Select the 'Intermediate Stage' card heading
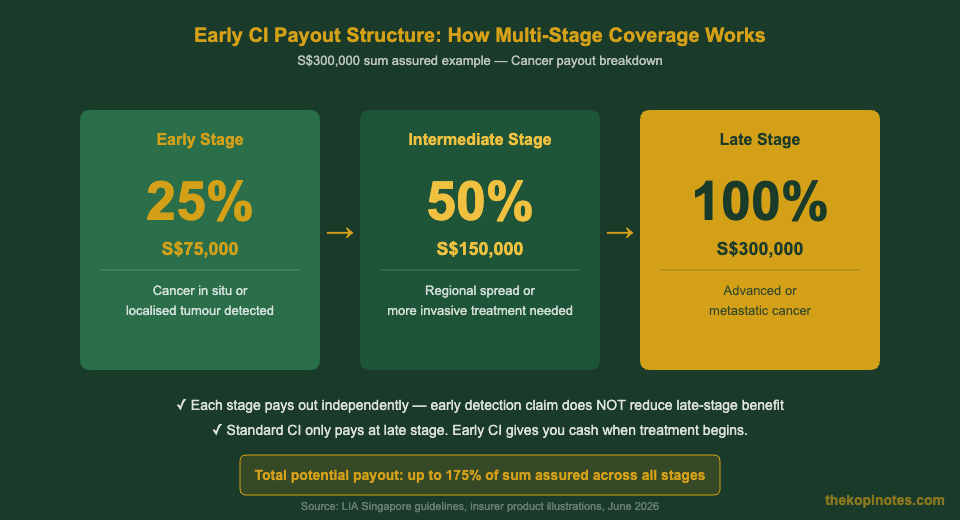This screenshot has height=520, width=960. [x=479, y=140]
